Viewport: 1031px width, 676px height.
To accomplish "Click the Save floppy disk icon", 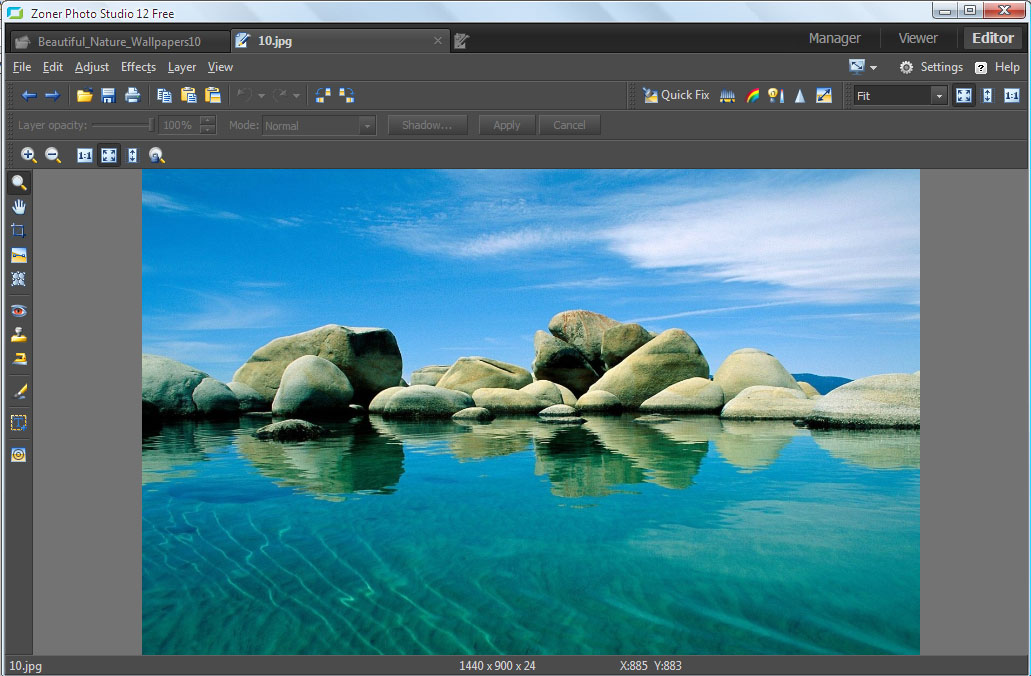I will tap(108, 95).
